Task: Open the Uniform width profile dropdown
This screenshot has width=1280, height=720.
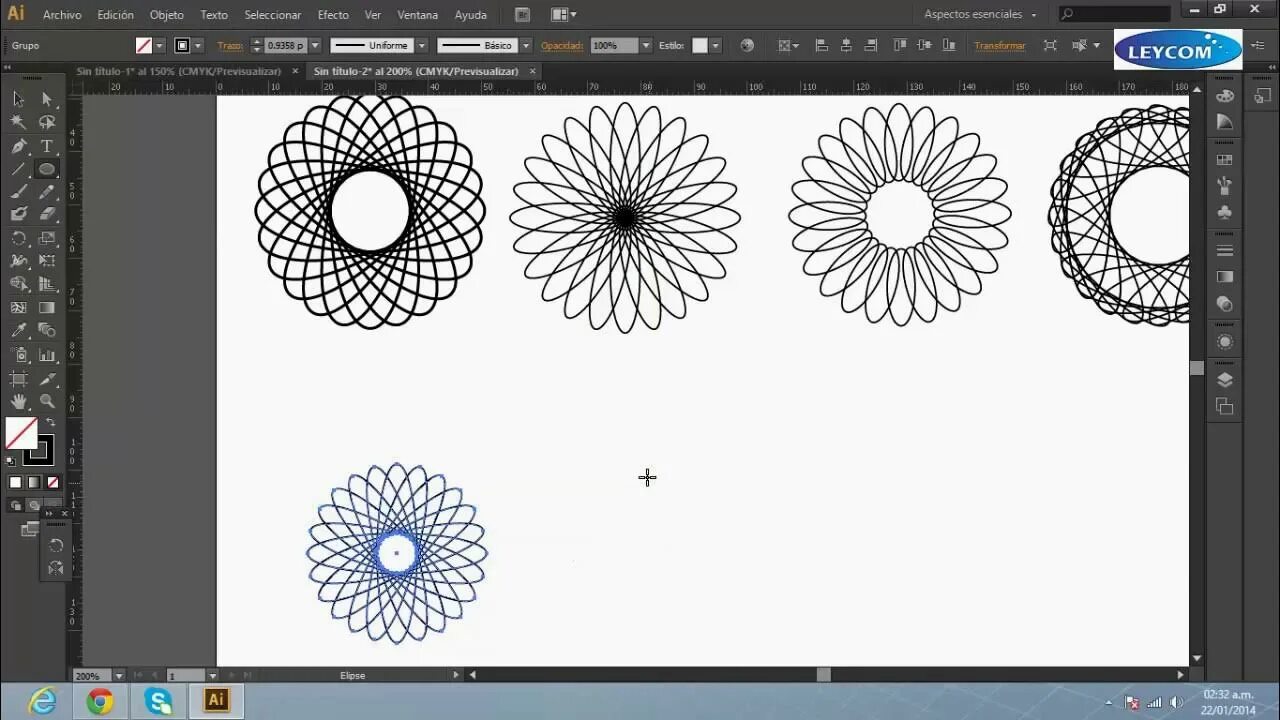Action: tap(421, 45)
